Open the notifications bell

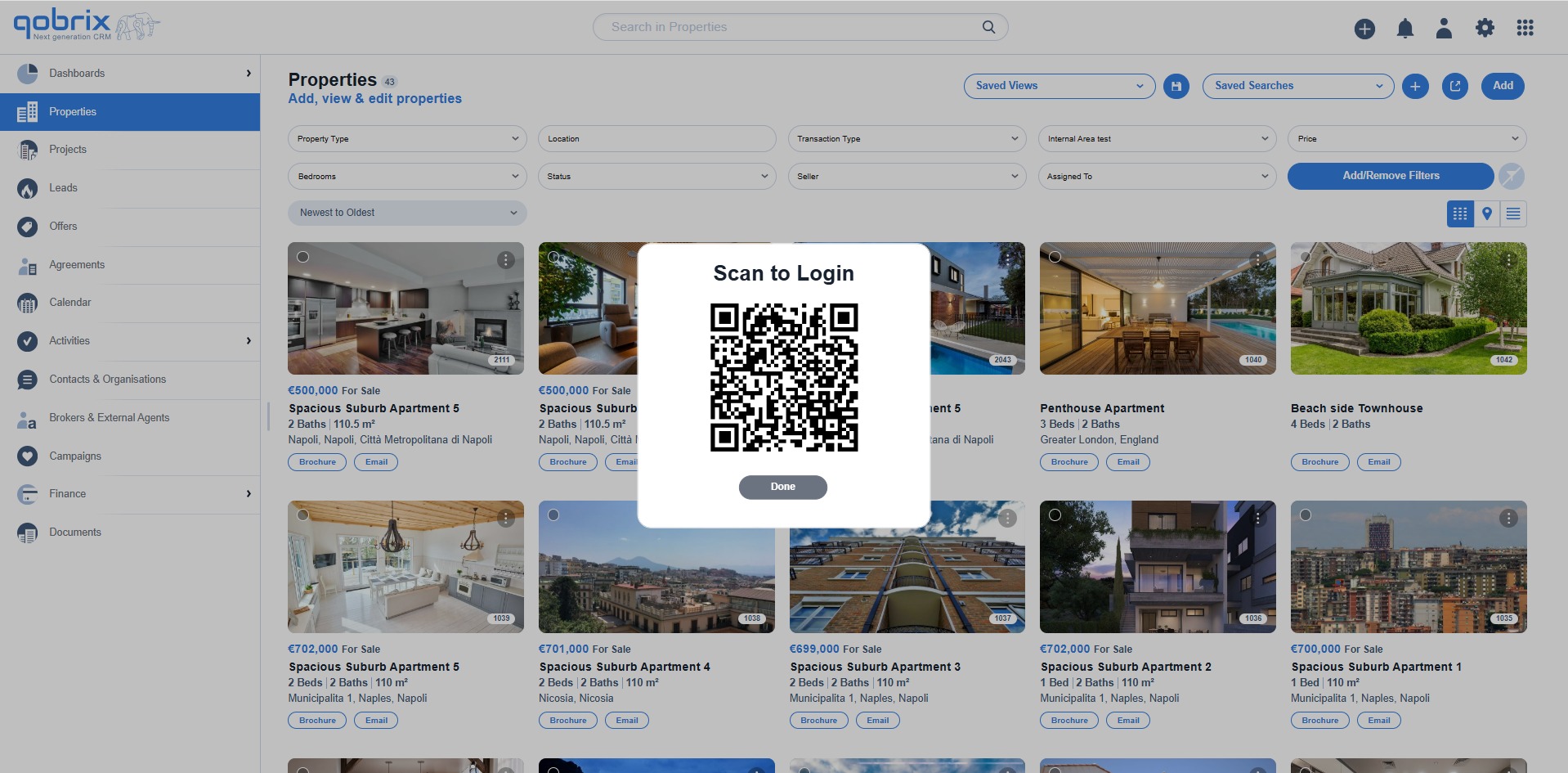[1404, 29]
